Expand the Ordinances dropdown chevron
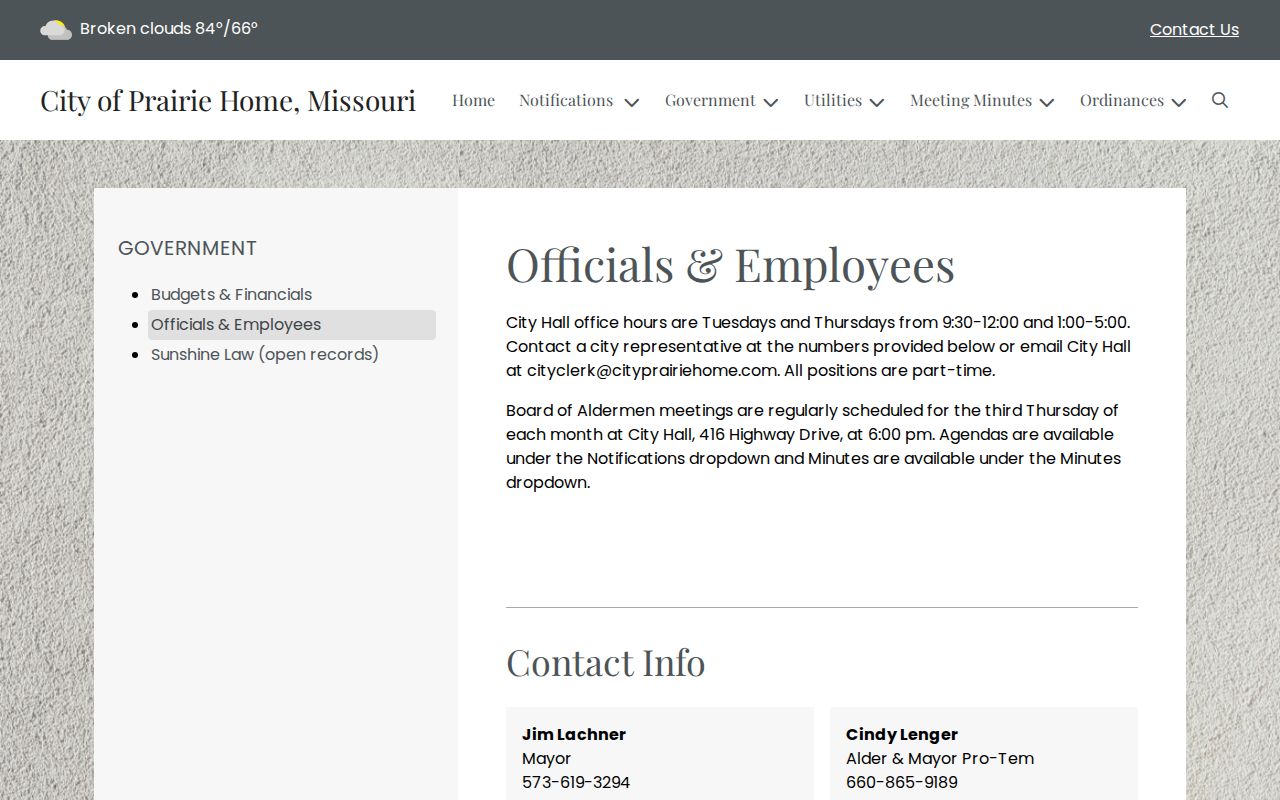The image size is (1280, 800). [x=1178, y=102]
